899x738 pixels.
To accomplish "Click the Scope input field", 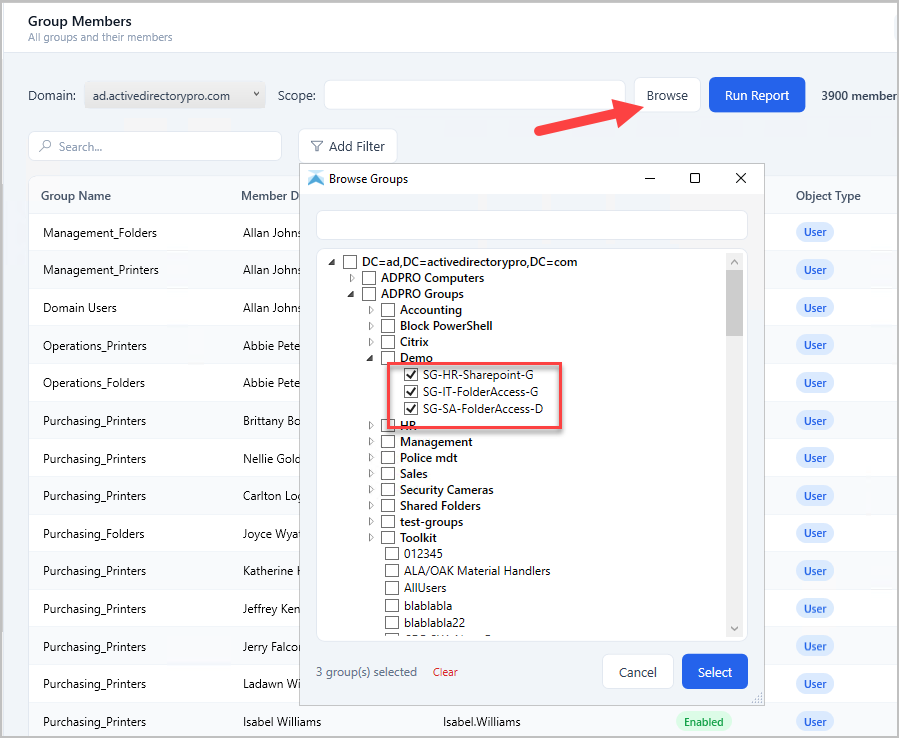I will tap(474, 95).
